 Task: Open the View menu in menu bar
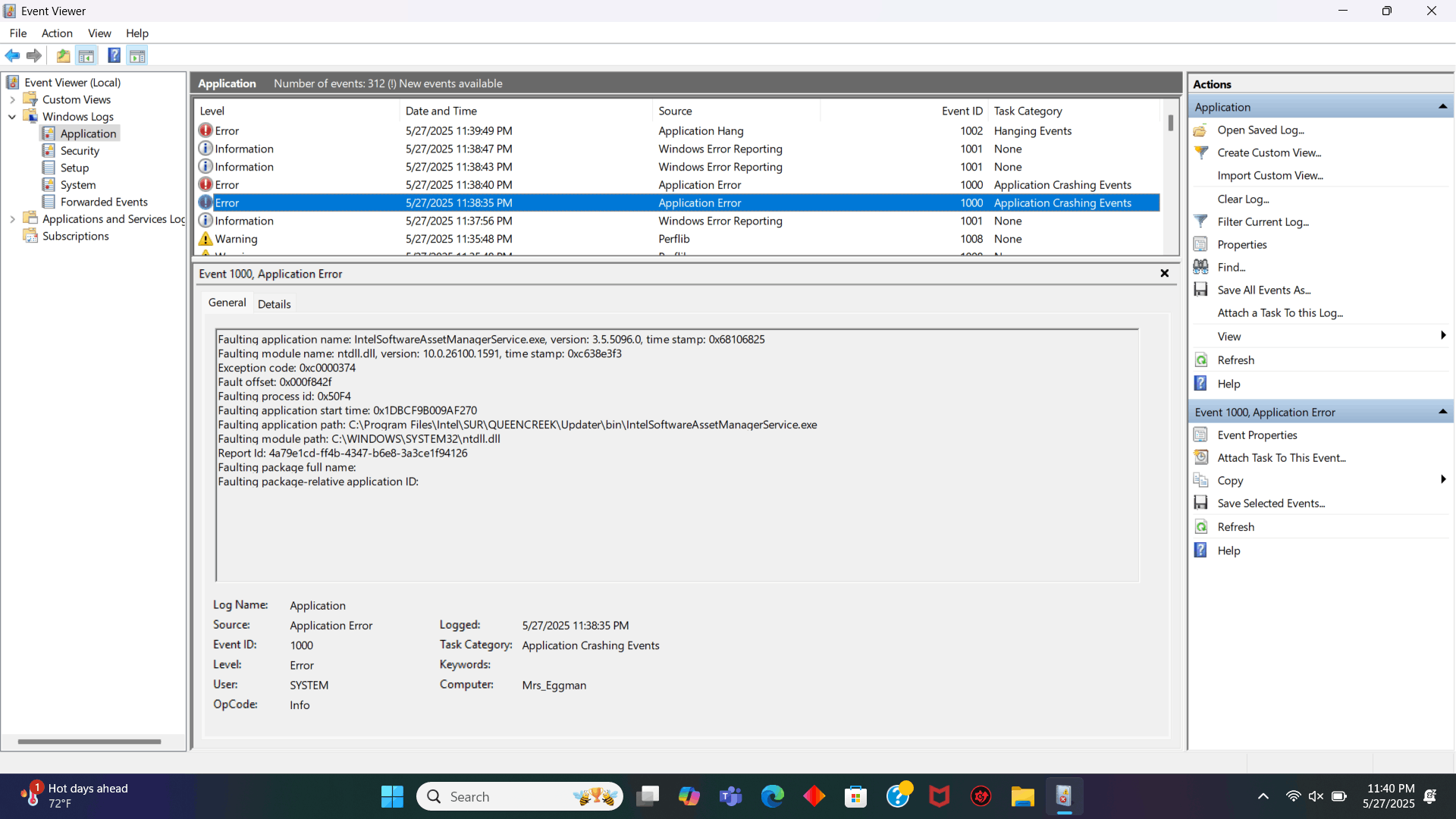[x=99, y=33]
